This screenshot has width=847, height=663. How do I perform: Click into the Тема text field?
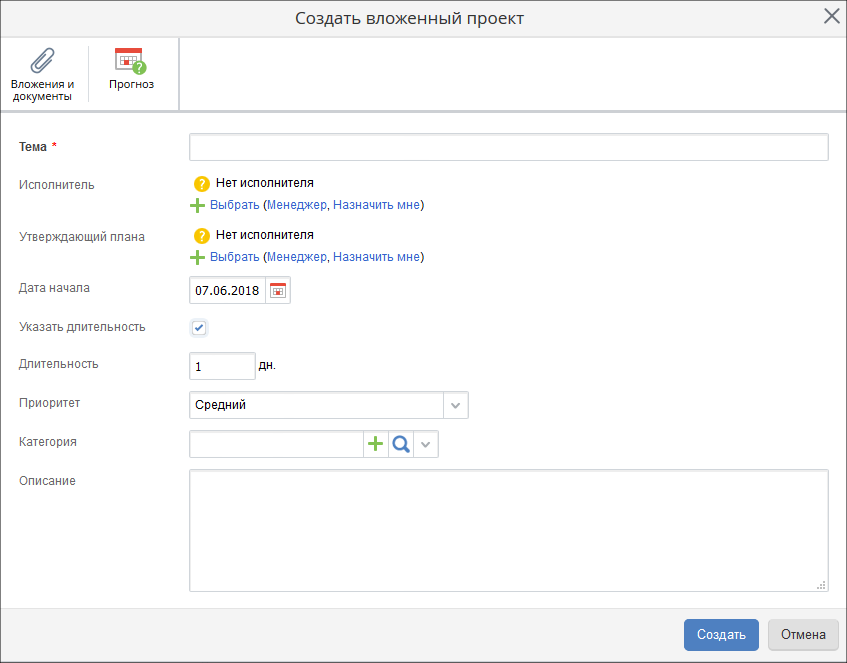tap(508, 147)
